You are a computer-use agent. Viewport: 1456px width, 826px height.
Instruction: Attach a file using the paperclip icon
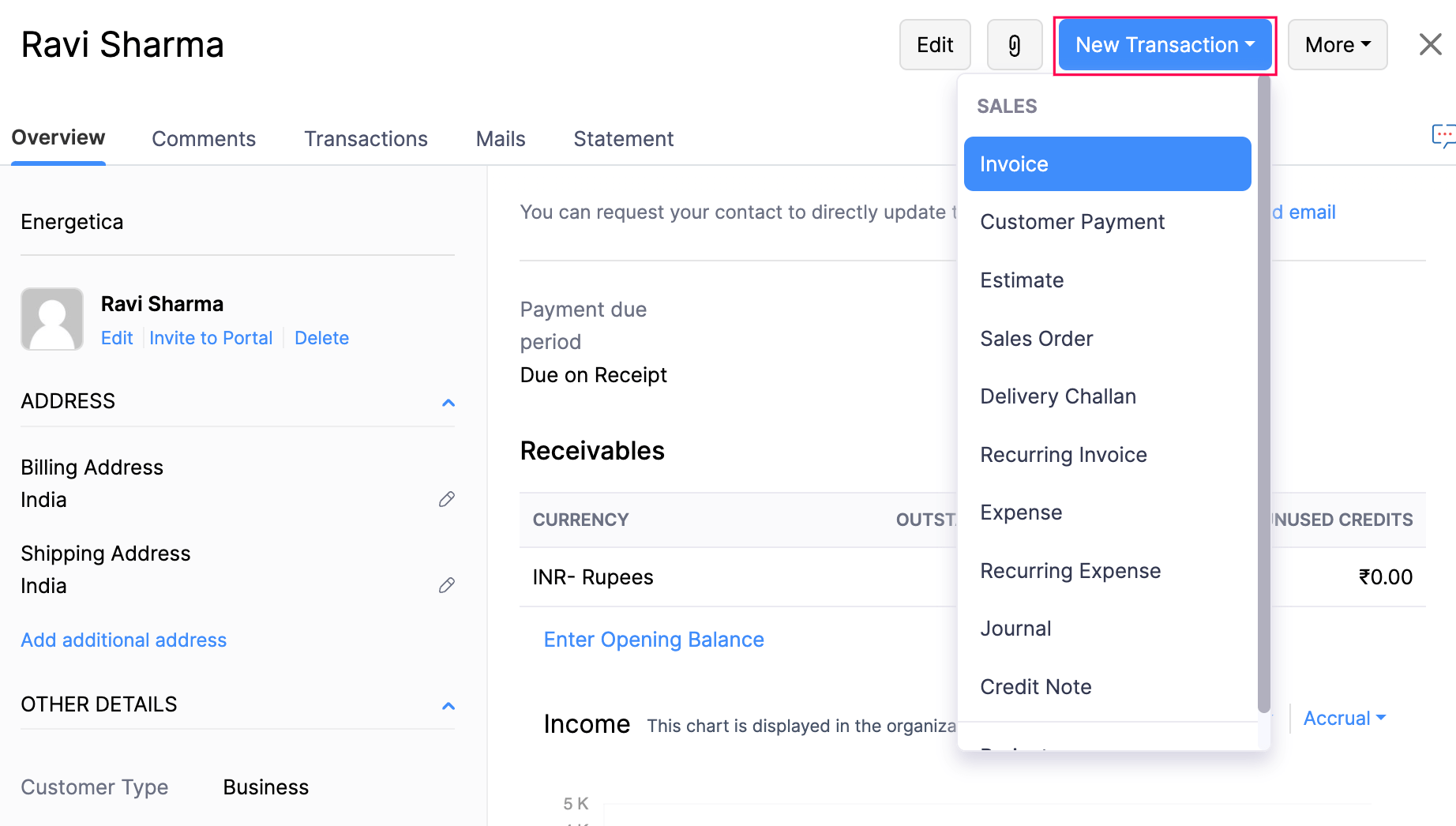coord(1015,44)
